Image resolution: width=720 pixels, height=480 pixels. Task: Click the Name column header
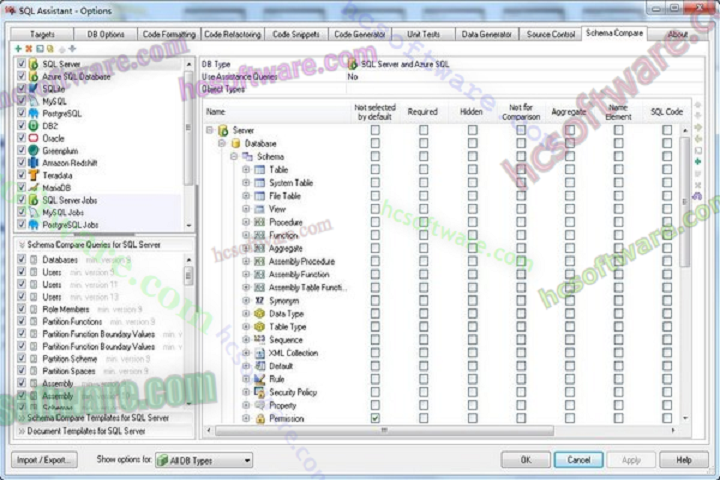coord(277,112)
